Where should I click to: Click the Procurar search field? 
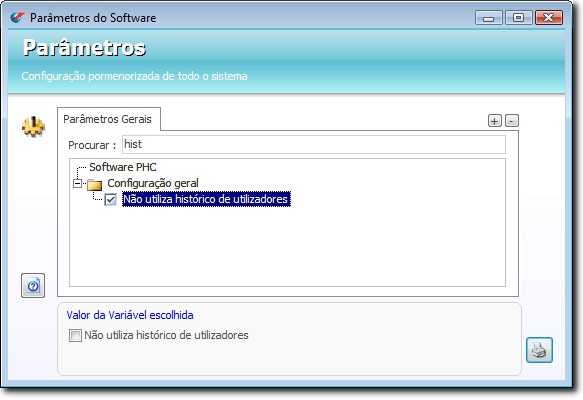coord(314,144)
